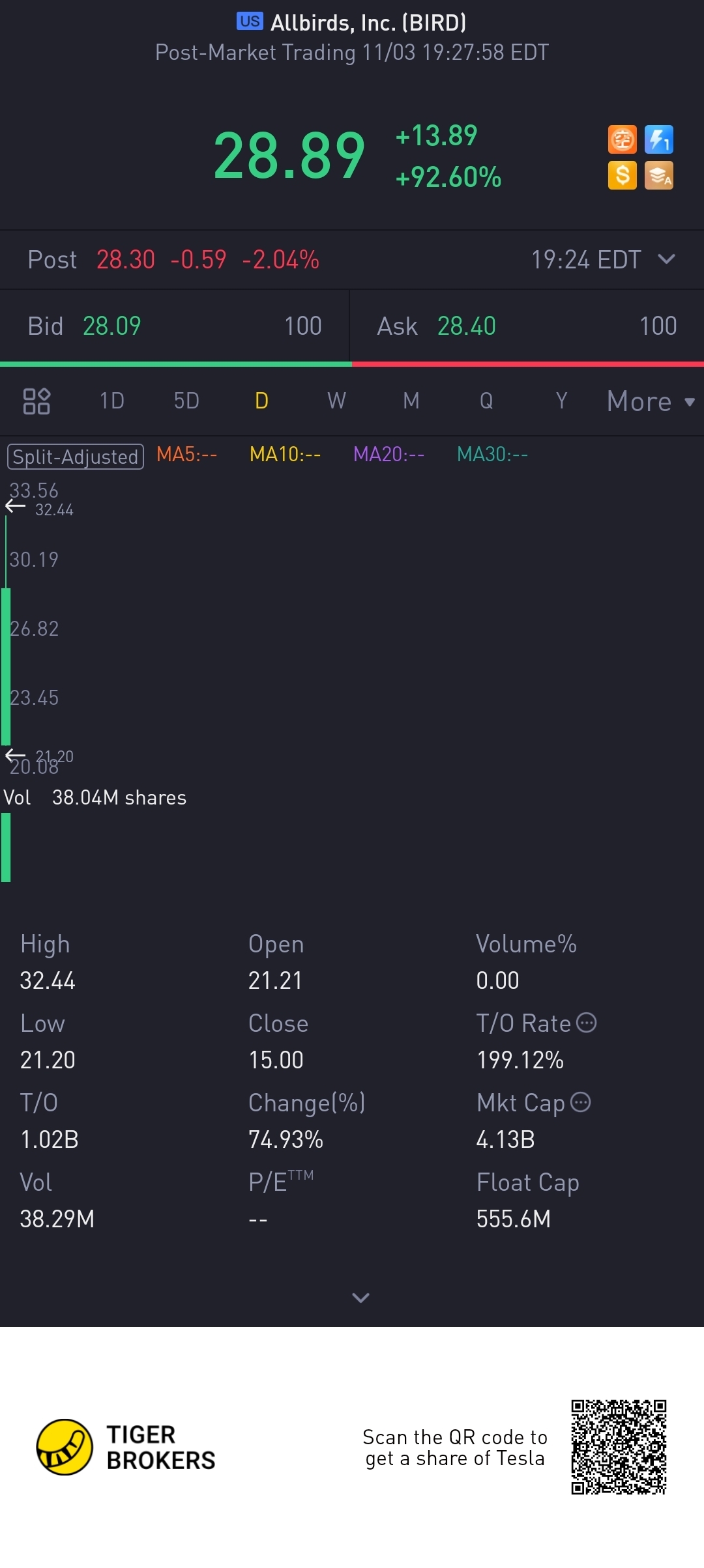
Task: Tap the Tesla share QR code
Action: tap(619, 1447)
